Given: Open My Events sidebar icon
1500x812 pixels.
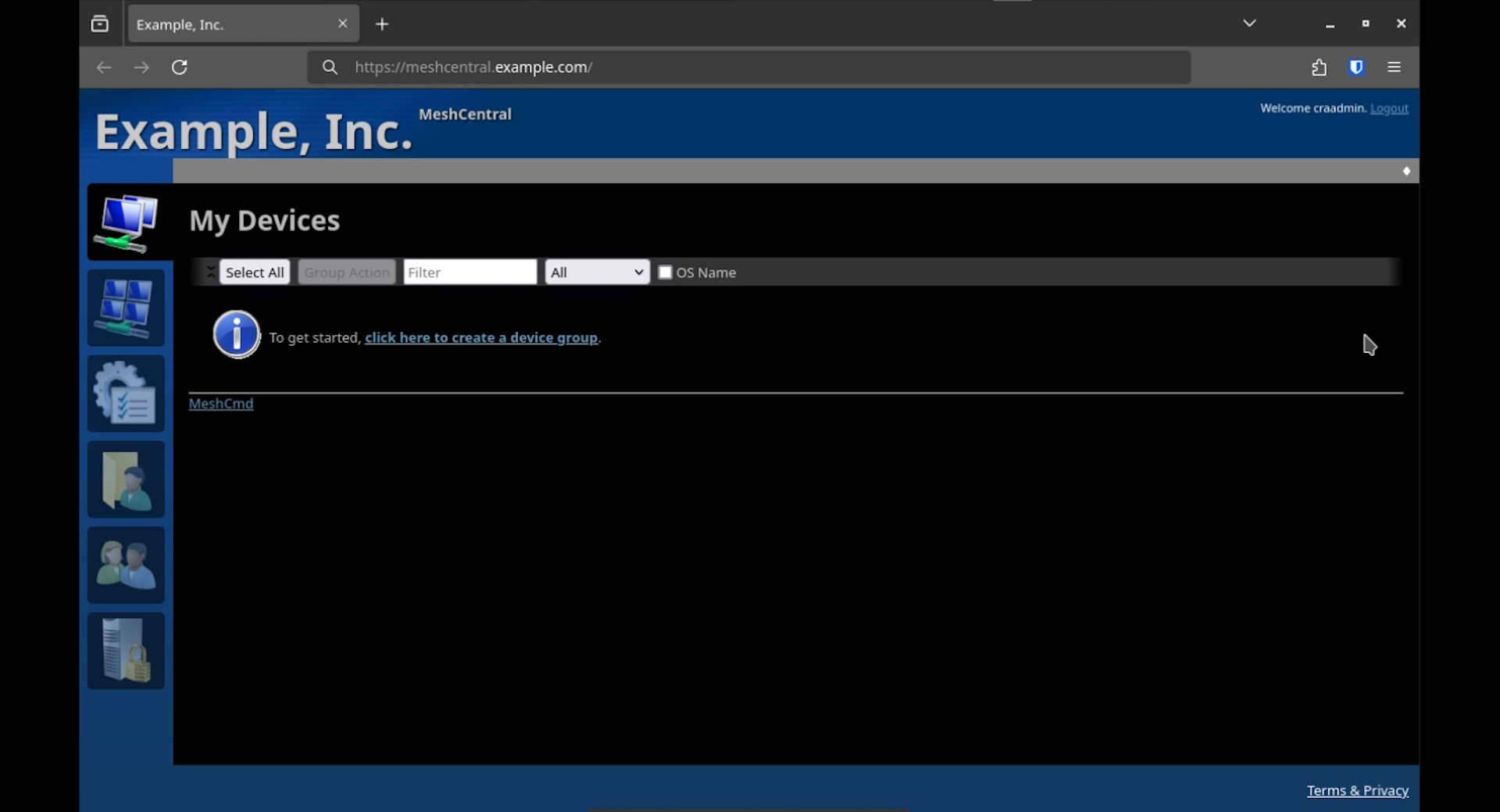Looking at the screenshot, I should point(126,394).
